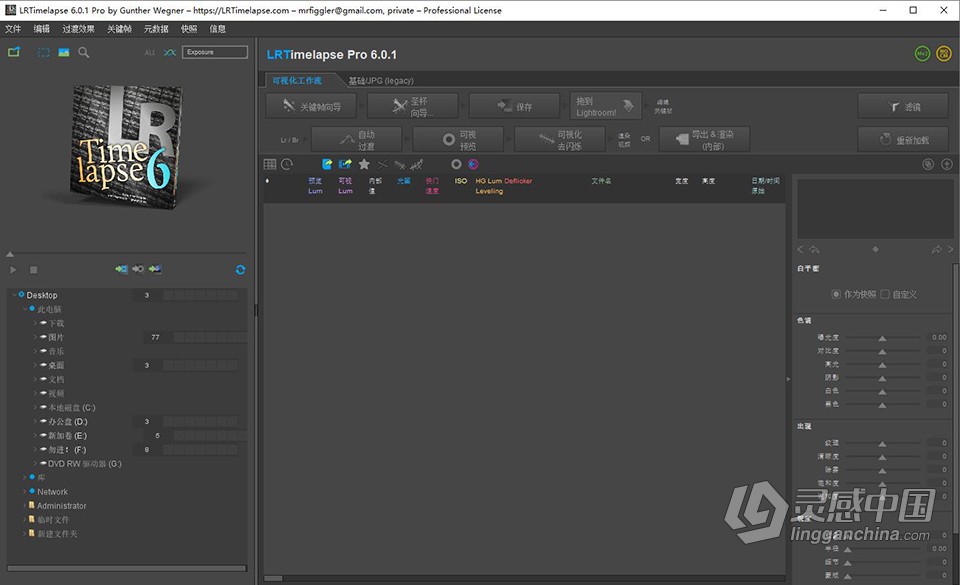Click the blue crossed curves icon

170,53
